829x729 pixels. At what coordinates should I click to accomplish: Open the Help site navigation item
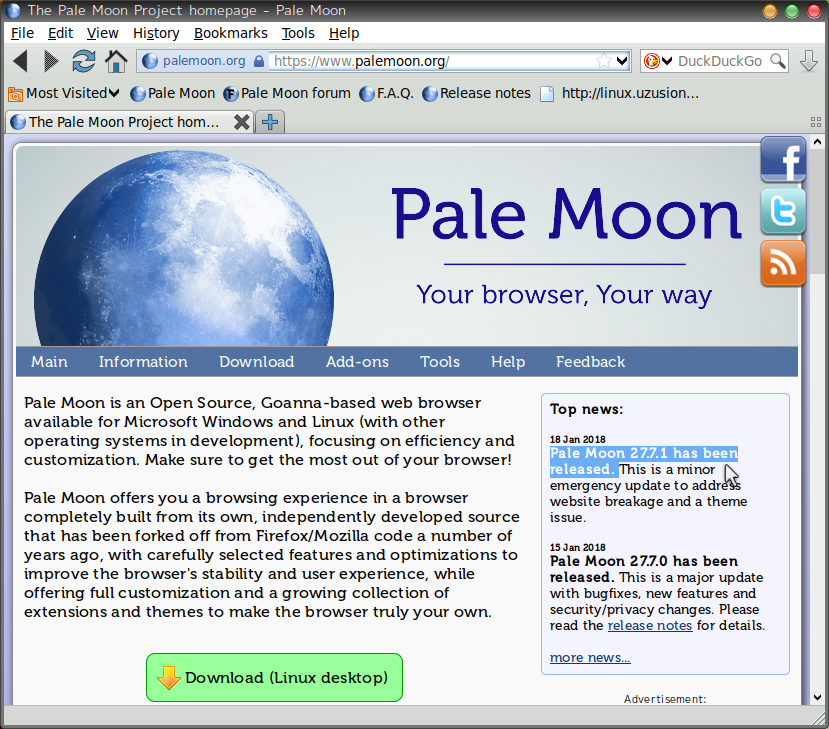click(x=508, y=362)
